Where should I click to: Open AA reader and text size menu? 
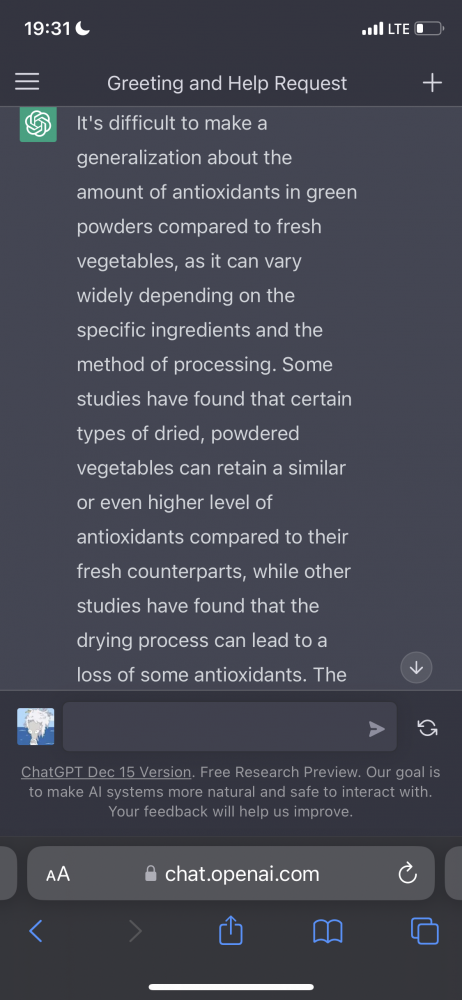click(58, 874)
